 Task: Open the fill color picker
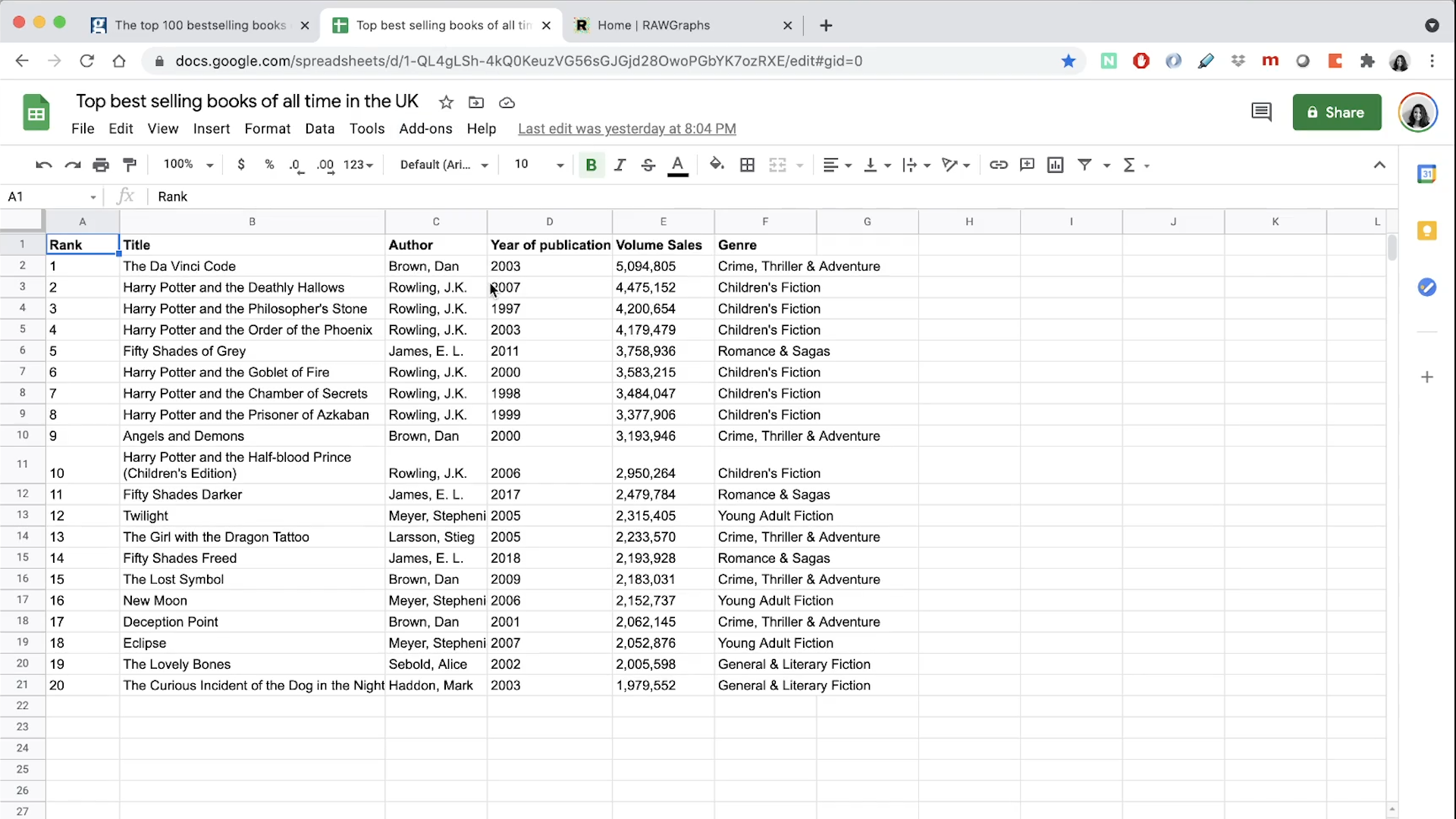716,165
